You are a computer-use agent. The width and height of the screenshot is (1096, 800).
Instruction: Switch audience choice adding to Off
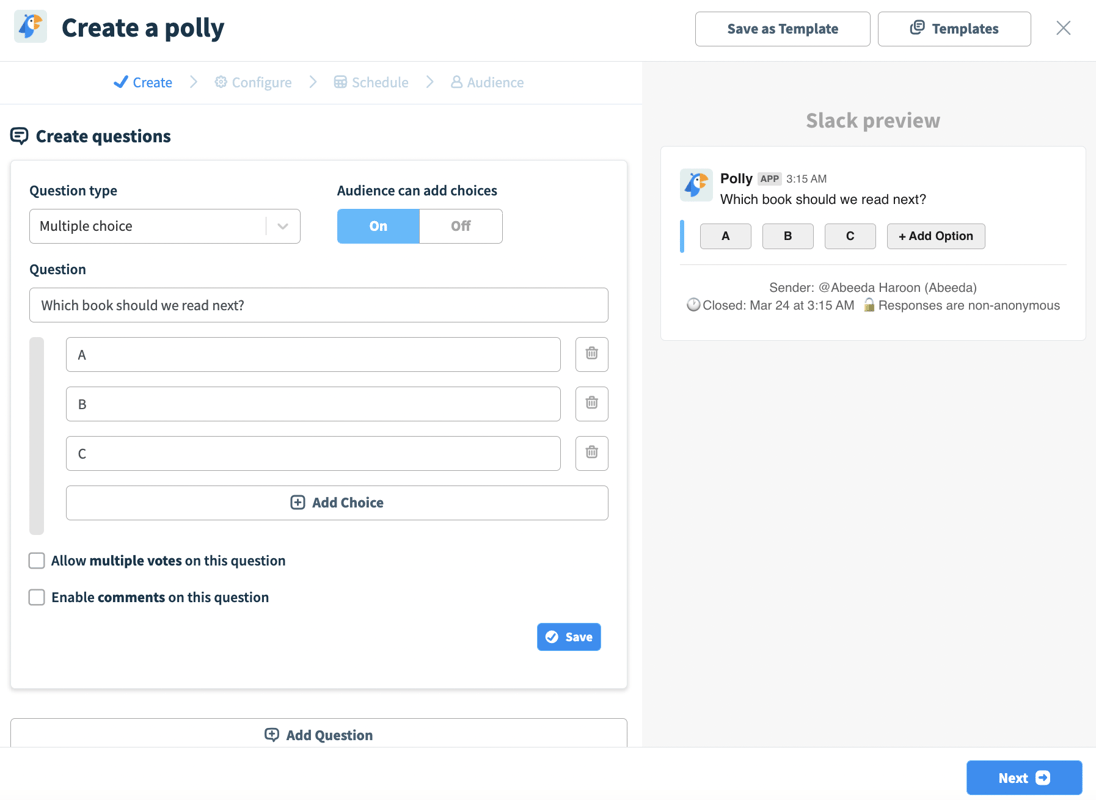(461, 226)
